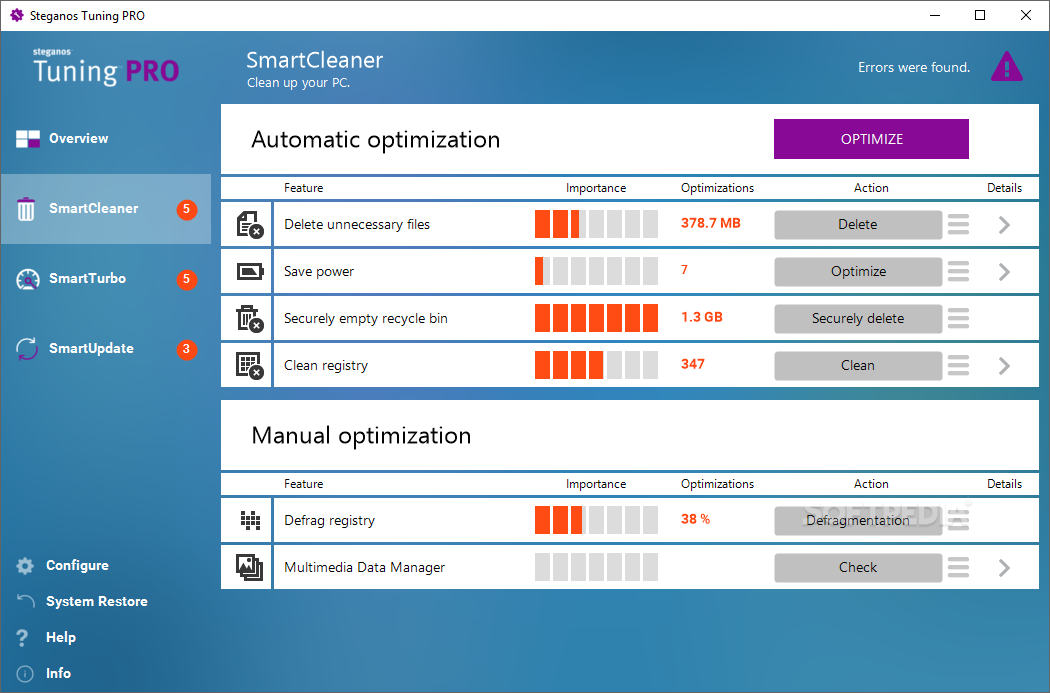Open list menu for Clean registry

[958, 366]
